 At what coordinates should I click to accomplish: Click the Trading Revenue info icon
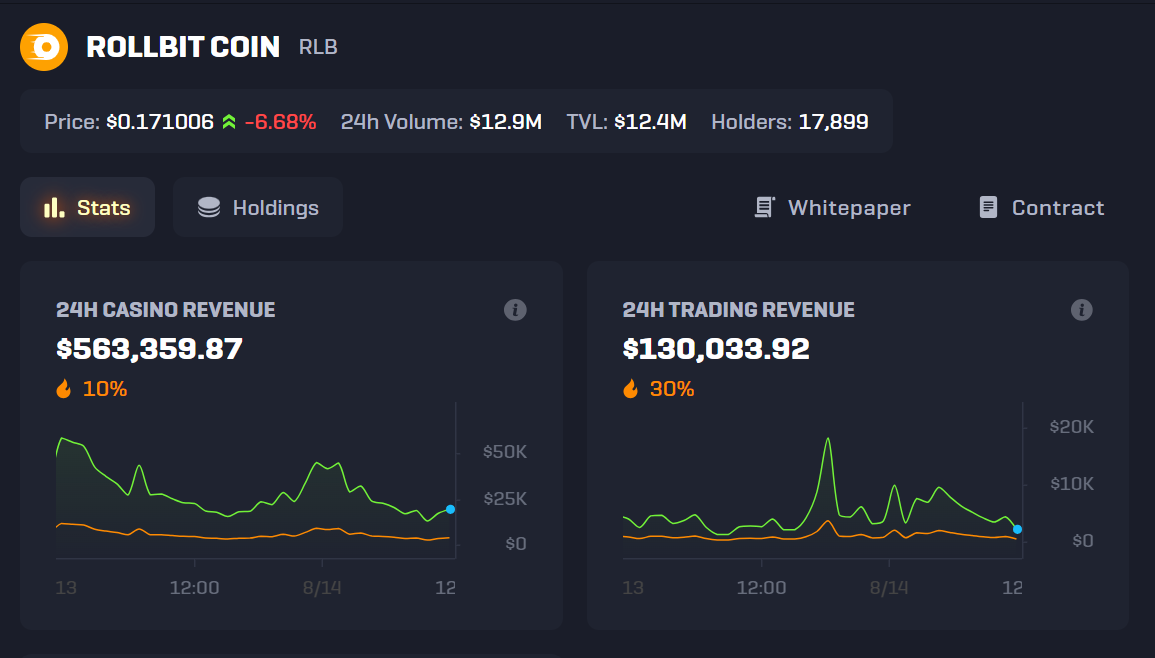[1081, 310]
